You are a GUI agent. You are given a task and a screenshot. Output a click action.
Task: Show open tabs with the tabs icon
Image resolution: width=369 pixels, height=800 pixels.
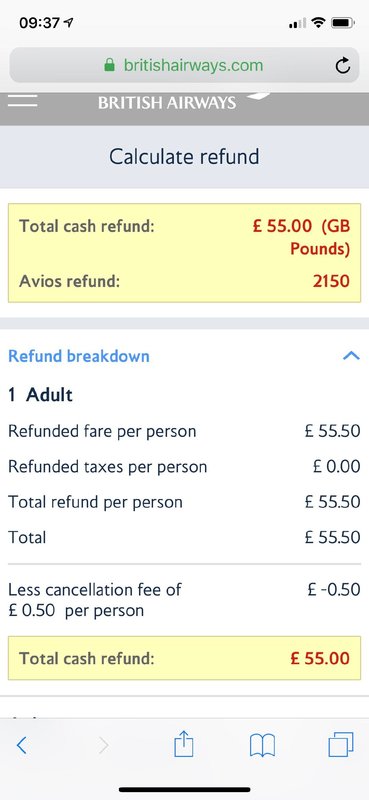(340, 744)
